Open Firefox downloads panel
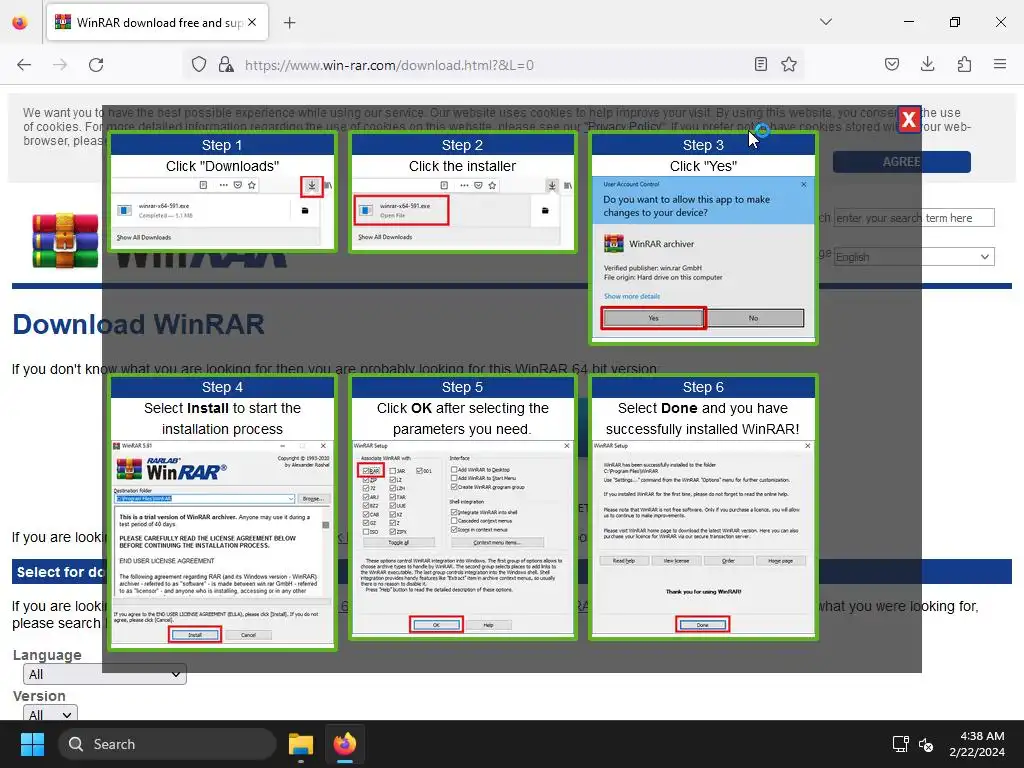Screen dimensions: 1024x768 [x=927, y=64]
